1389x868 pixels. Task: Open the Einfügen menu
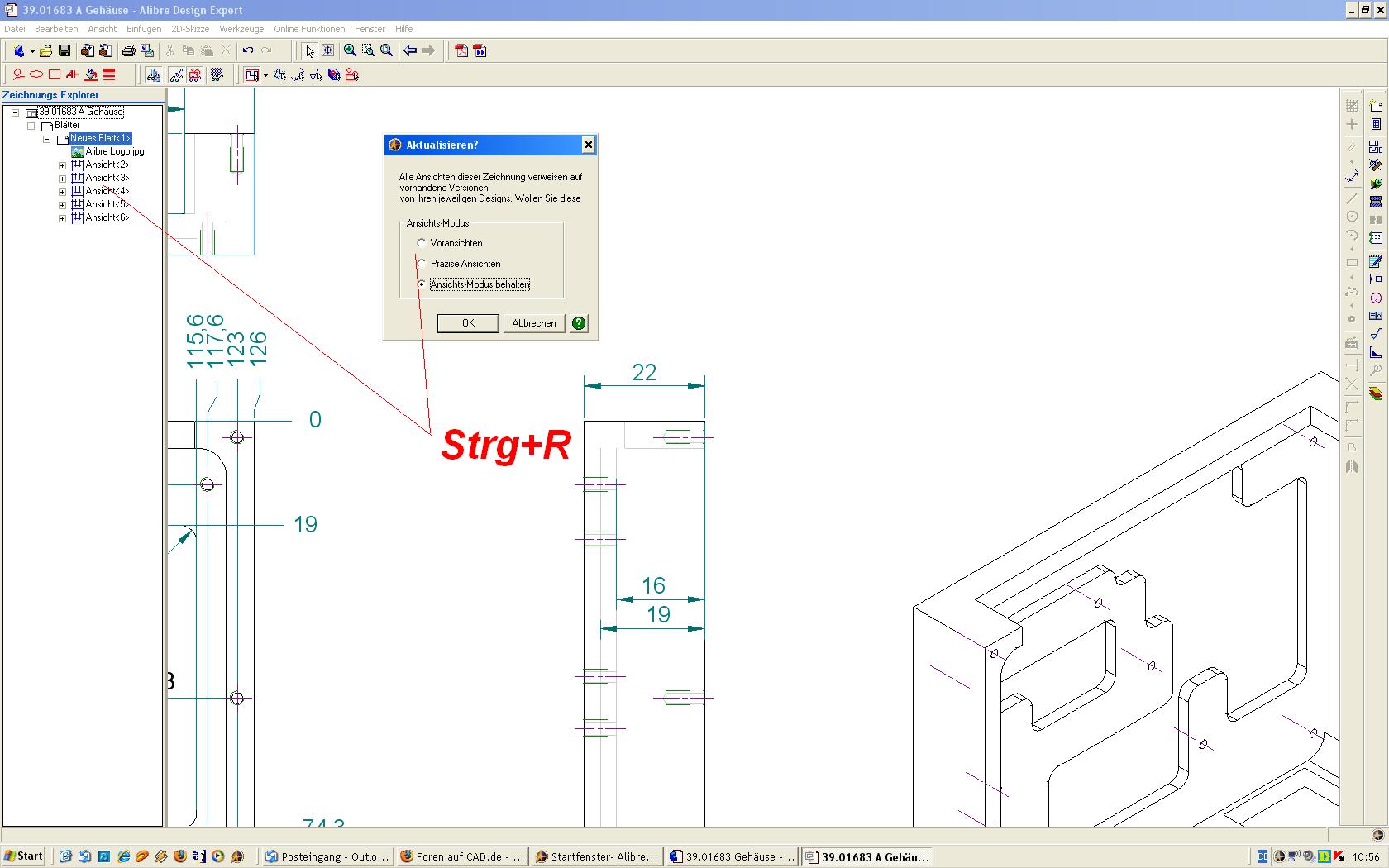(144, 29)
